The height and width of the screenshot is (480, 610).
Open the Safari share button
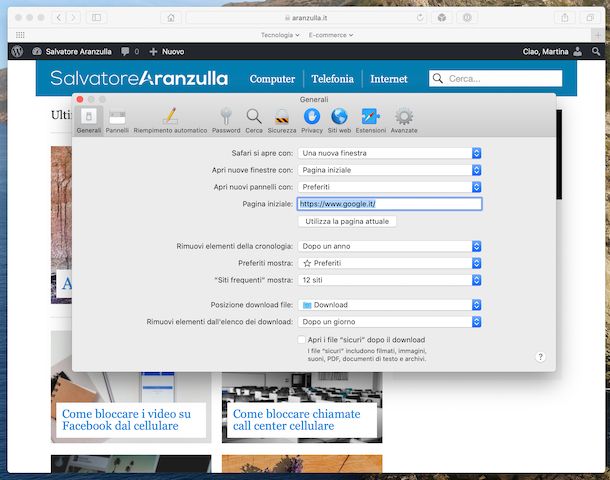click(x=565, y=18)
